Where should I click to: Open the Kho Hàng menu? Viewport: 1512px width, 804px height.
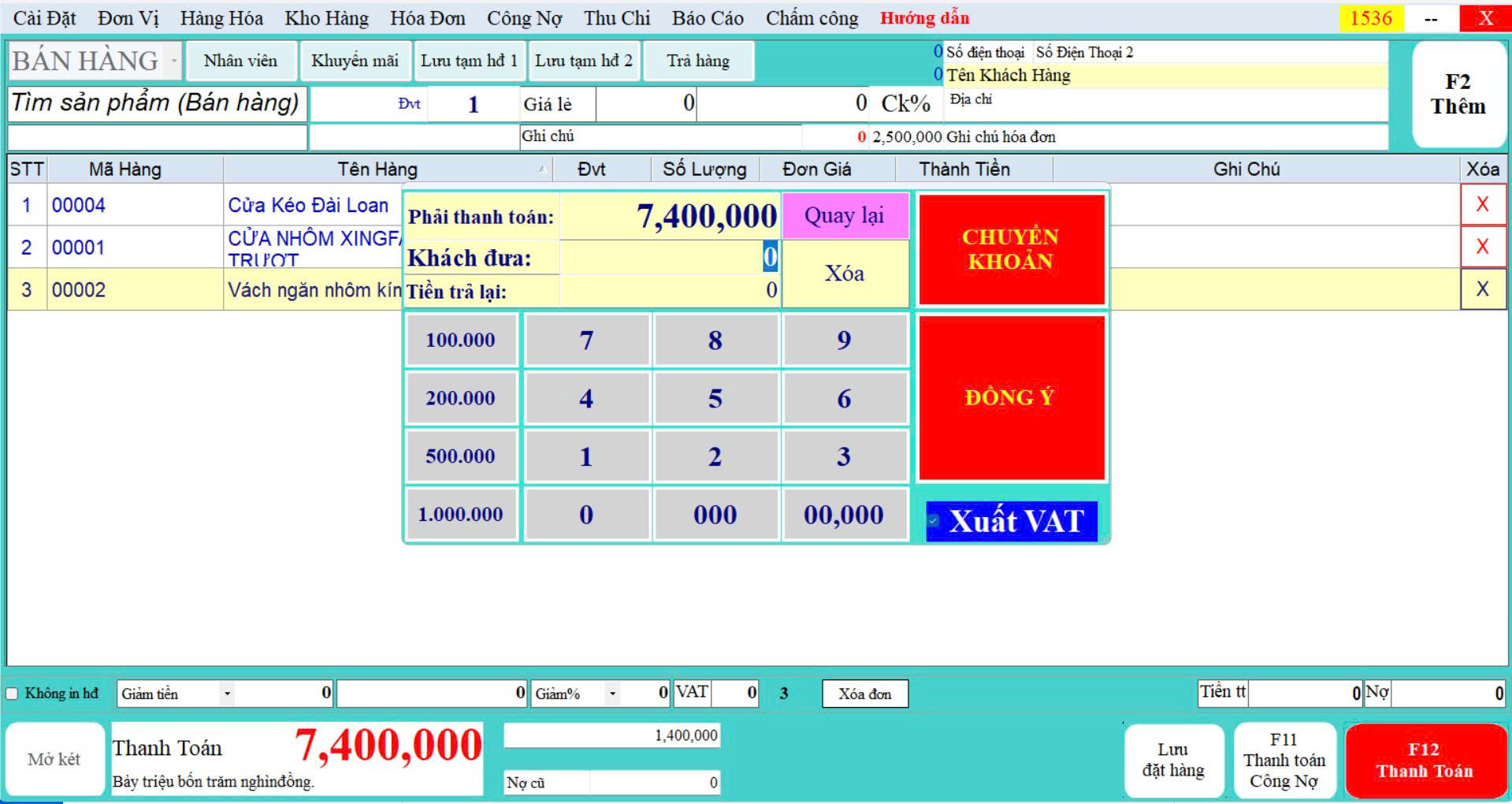point(326,18)
